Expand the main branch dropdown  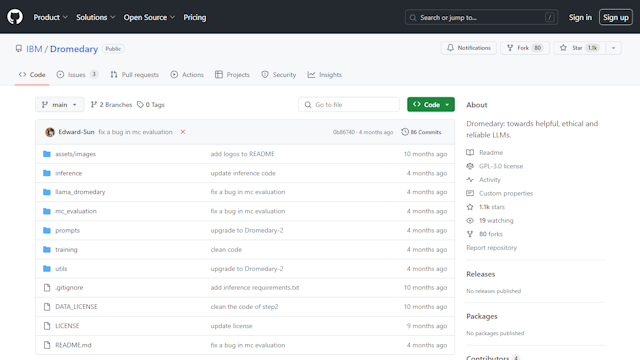(60, 104)
